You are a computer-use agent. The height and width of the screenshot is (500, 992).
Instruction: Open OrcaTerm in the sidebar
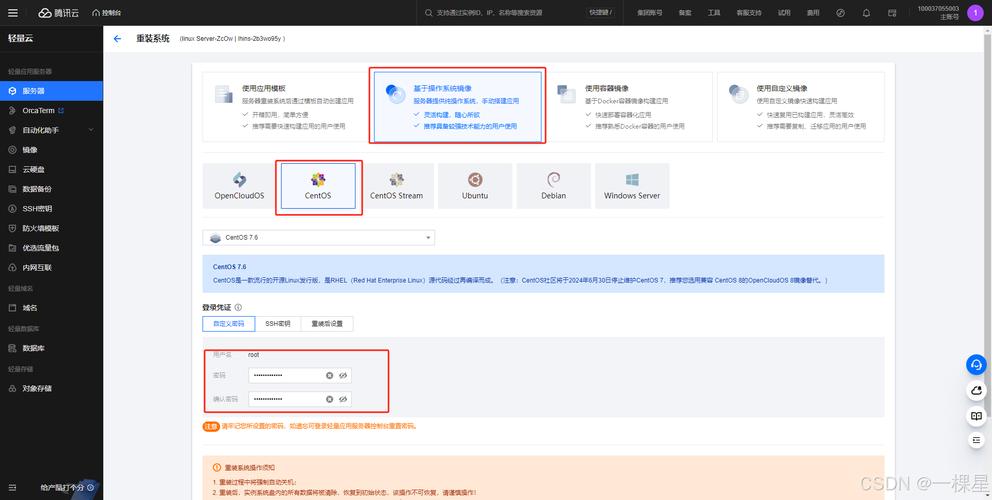[x=38, y=110]
